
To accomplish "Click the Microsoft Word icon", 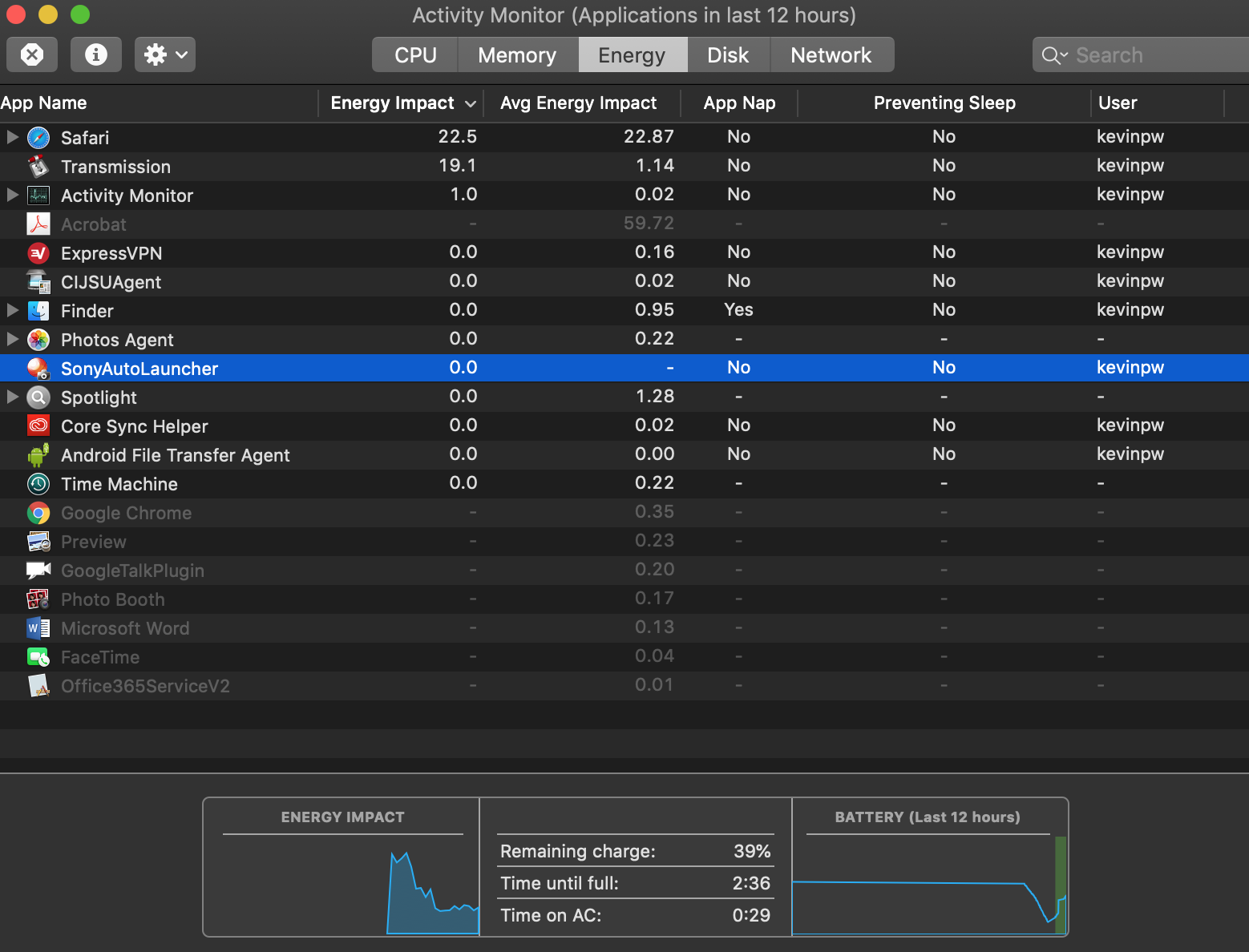I will [38, 628].
